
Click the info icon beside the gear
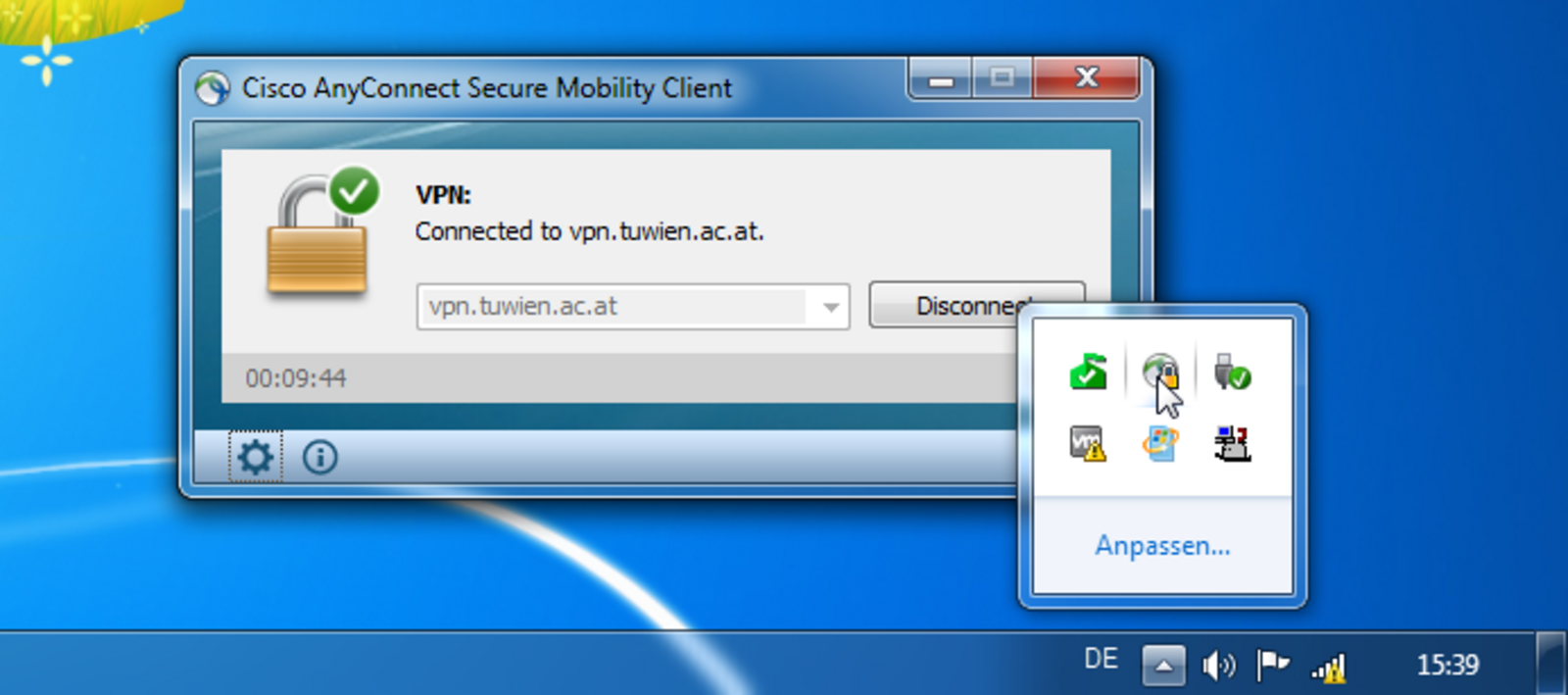pos(320,457)
